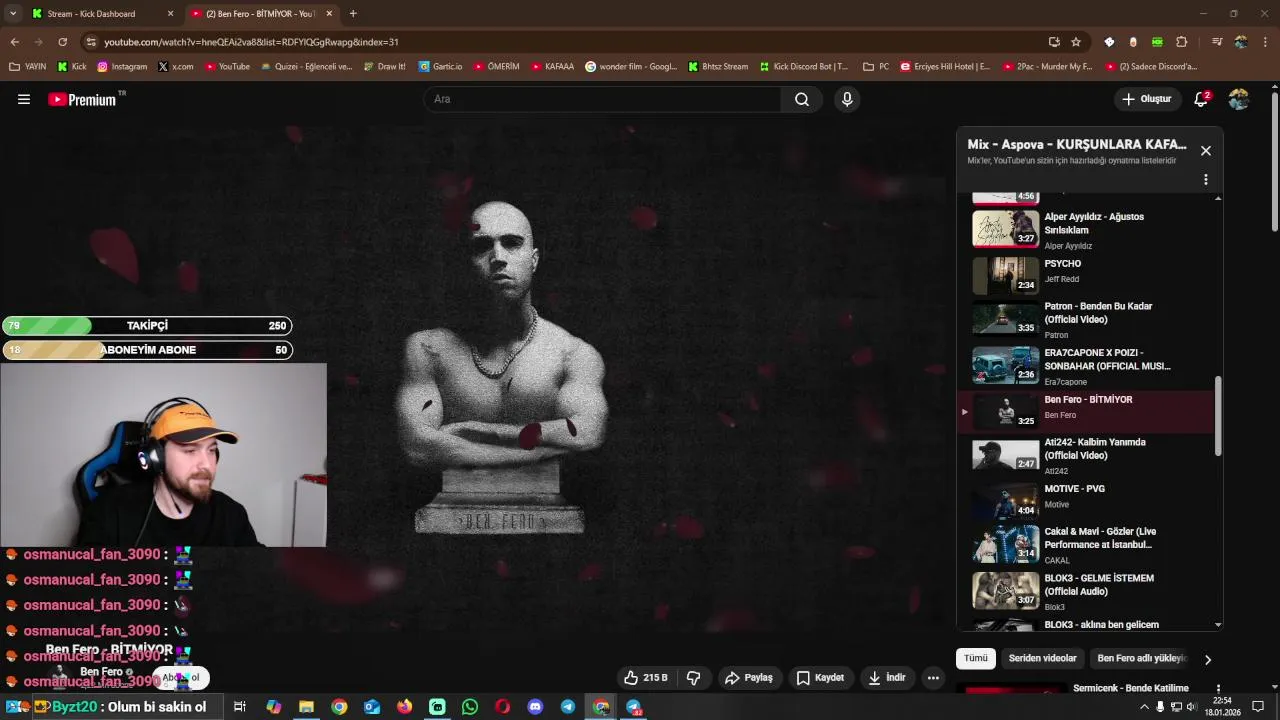The image size is (1280, 720).
Task: Open the Instagram bookmark
Action: [x=121, y=67]
